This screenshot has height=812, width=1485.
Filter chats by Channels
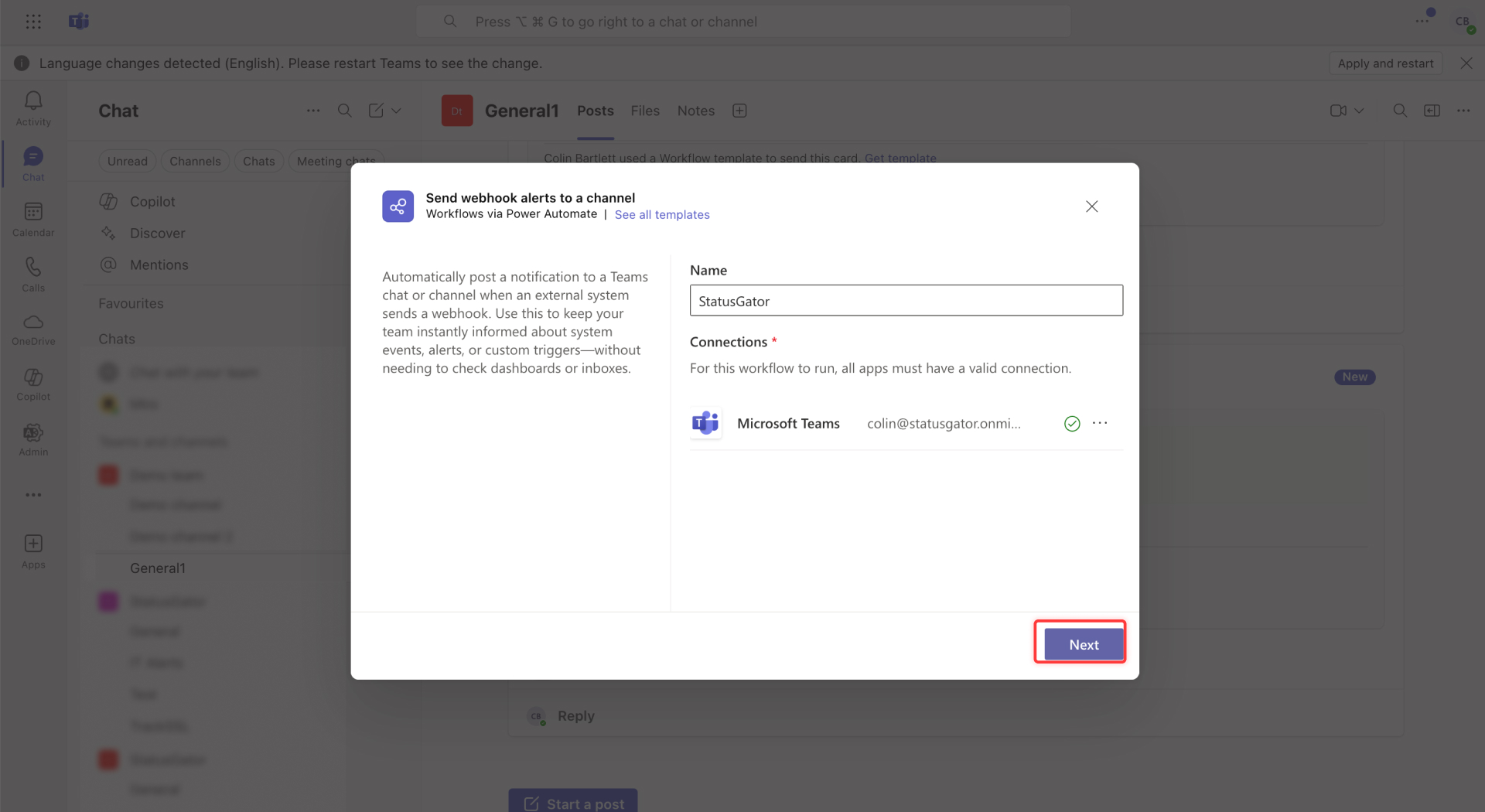195,161
